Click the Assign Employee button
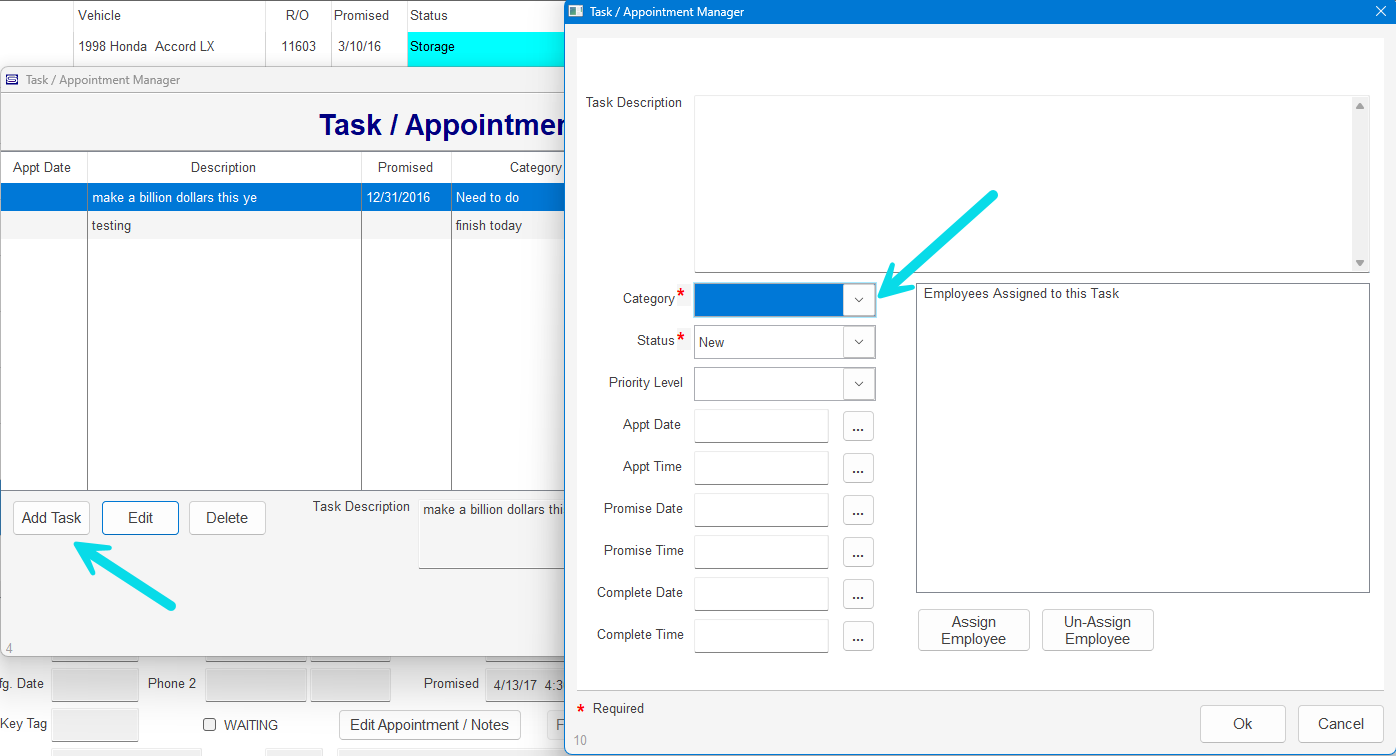The width and height of the screenshot is (1396, 756). 973,630
